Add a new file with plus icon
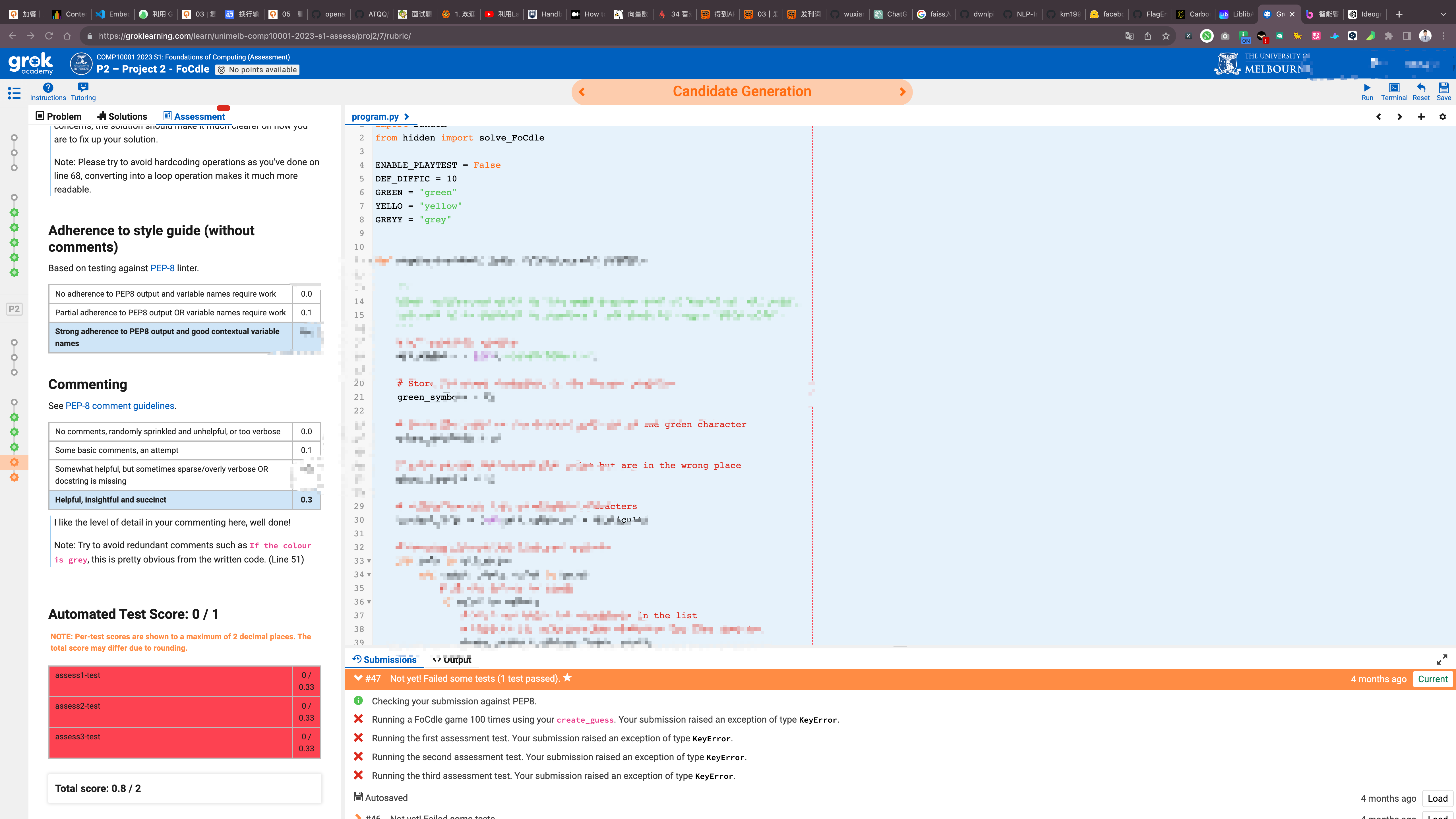Screen dimensions: 1456x819 [x=1421, y=117]
